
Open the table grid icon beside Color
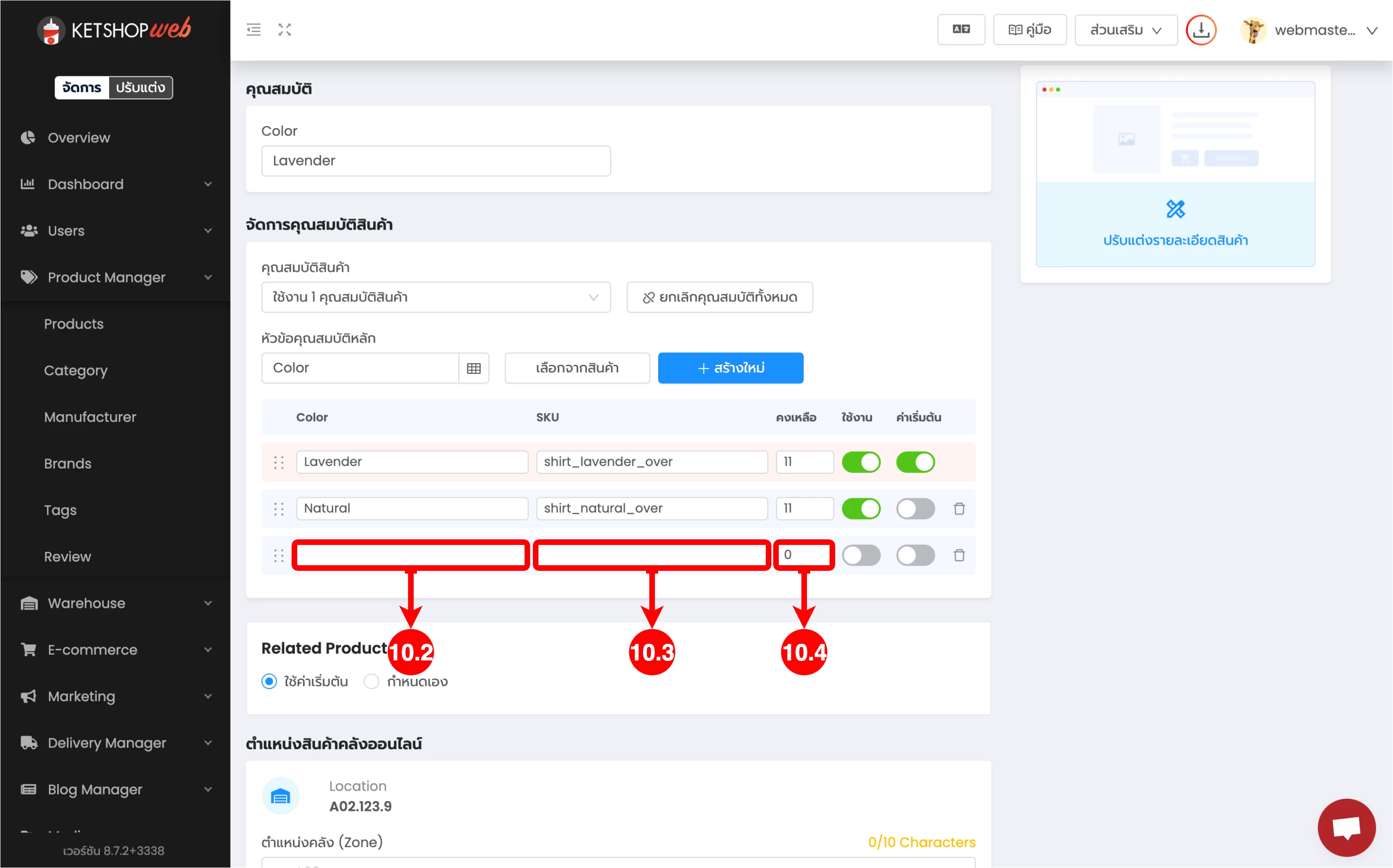474,368
